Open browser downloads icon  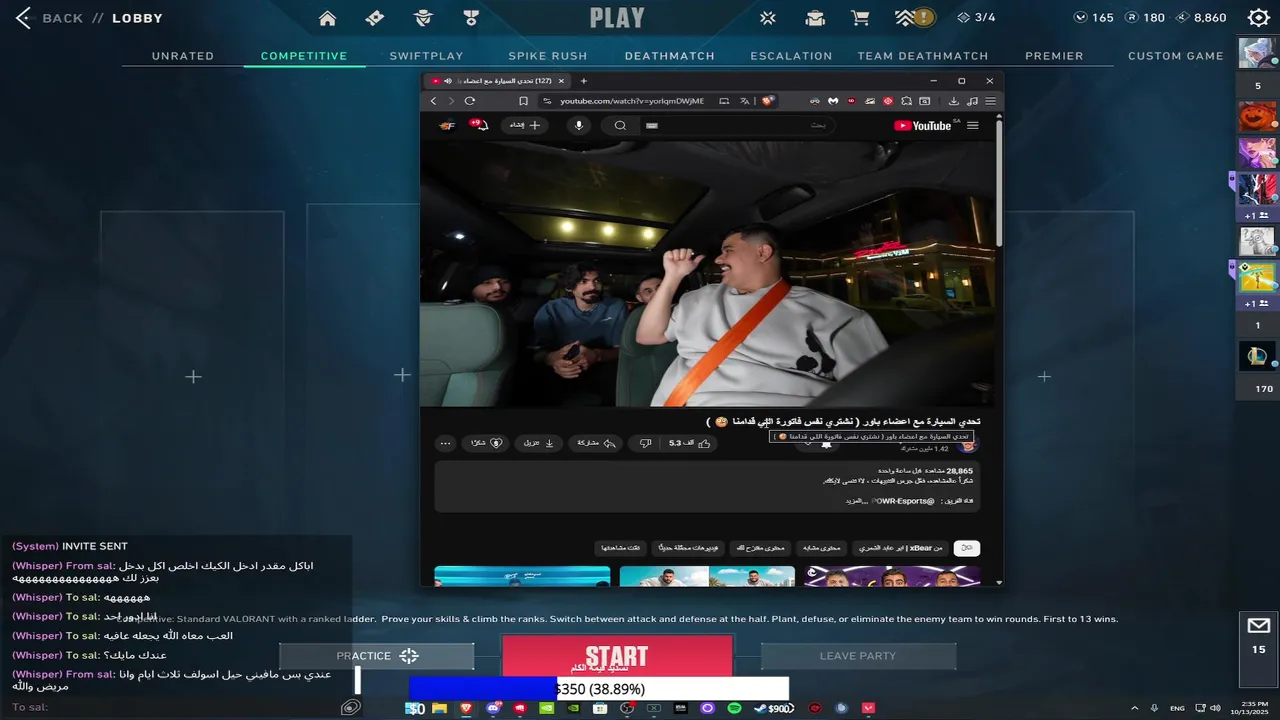(x=954, y=101)
